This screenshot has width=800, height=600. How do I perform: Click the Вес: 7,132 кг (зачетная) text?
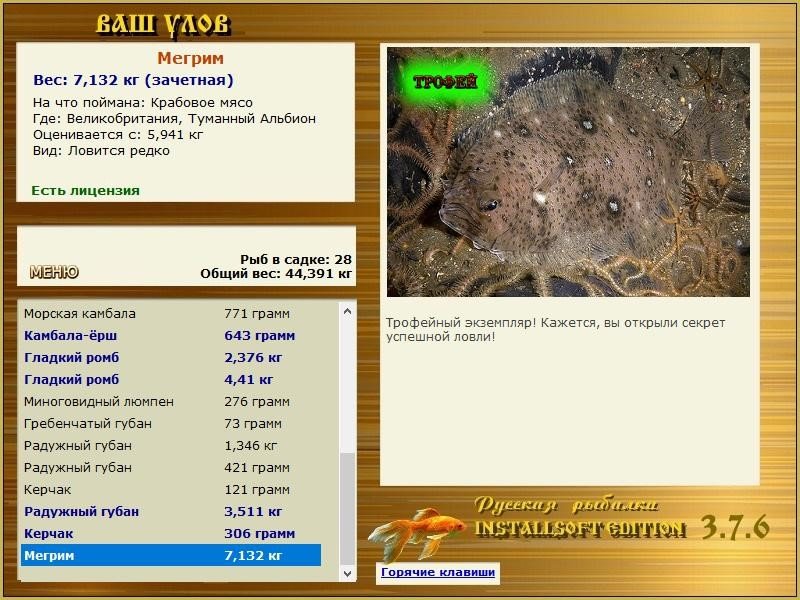click(x=133, y=80)
